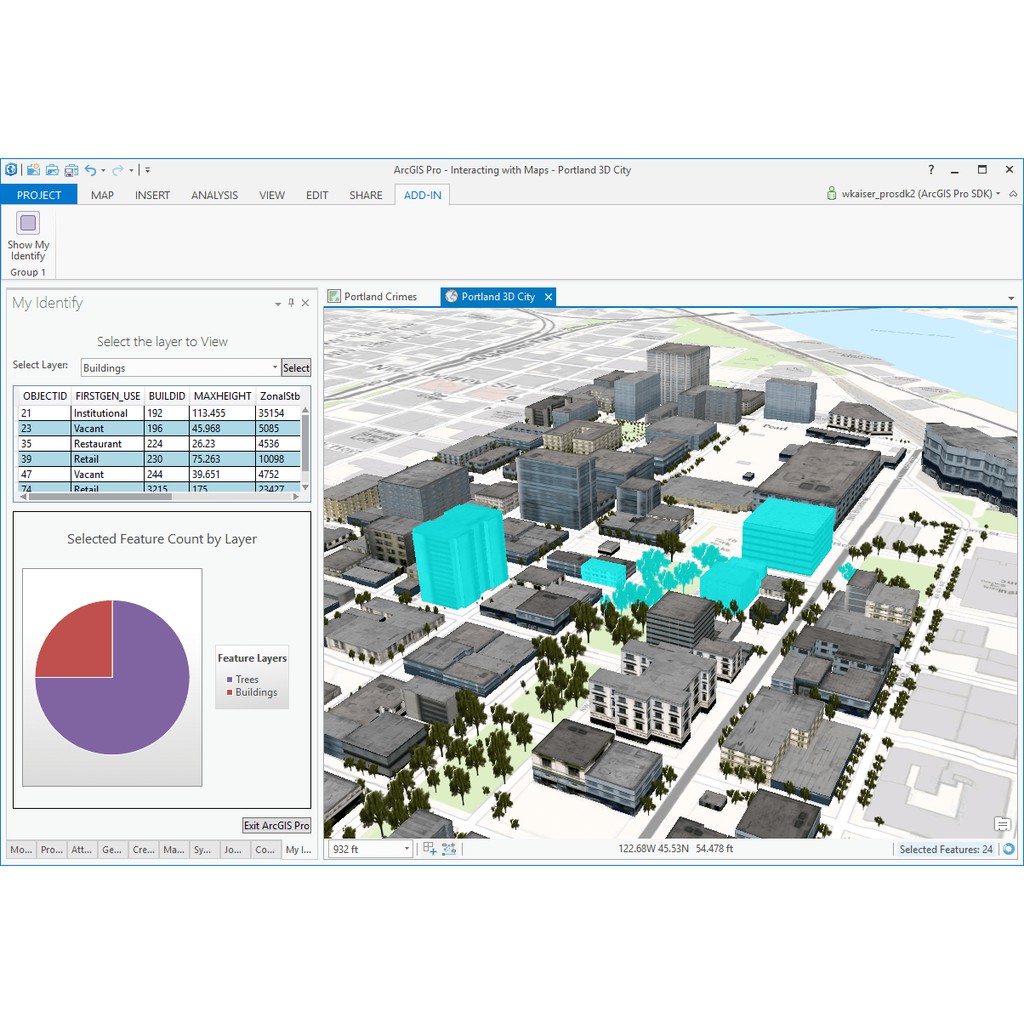
Task: Click the New Project icon in quick access toolbar
Action: pos(33,170)
